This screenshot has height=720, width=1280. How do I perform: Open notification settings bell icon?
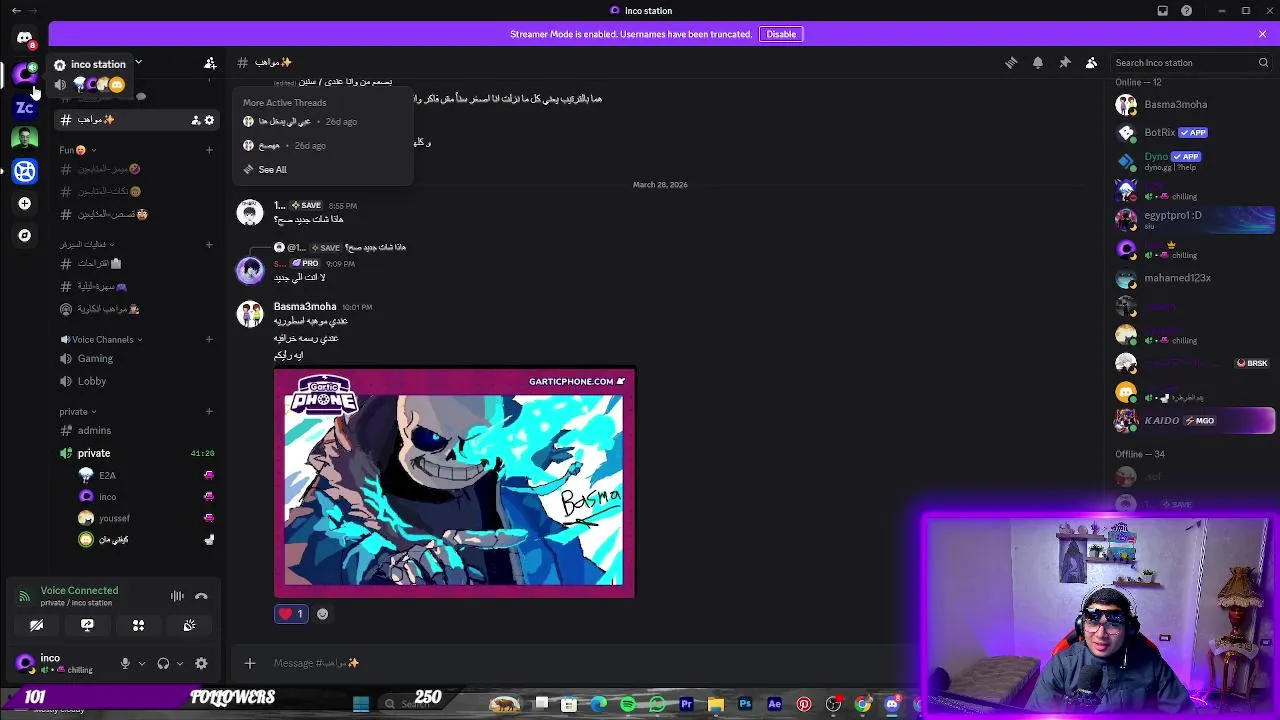point(1038,62)
